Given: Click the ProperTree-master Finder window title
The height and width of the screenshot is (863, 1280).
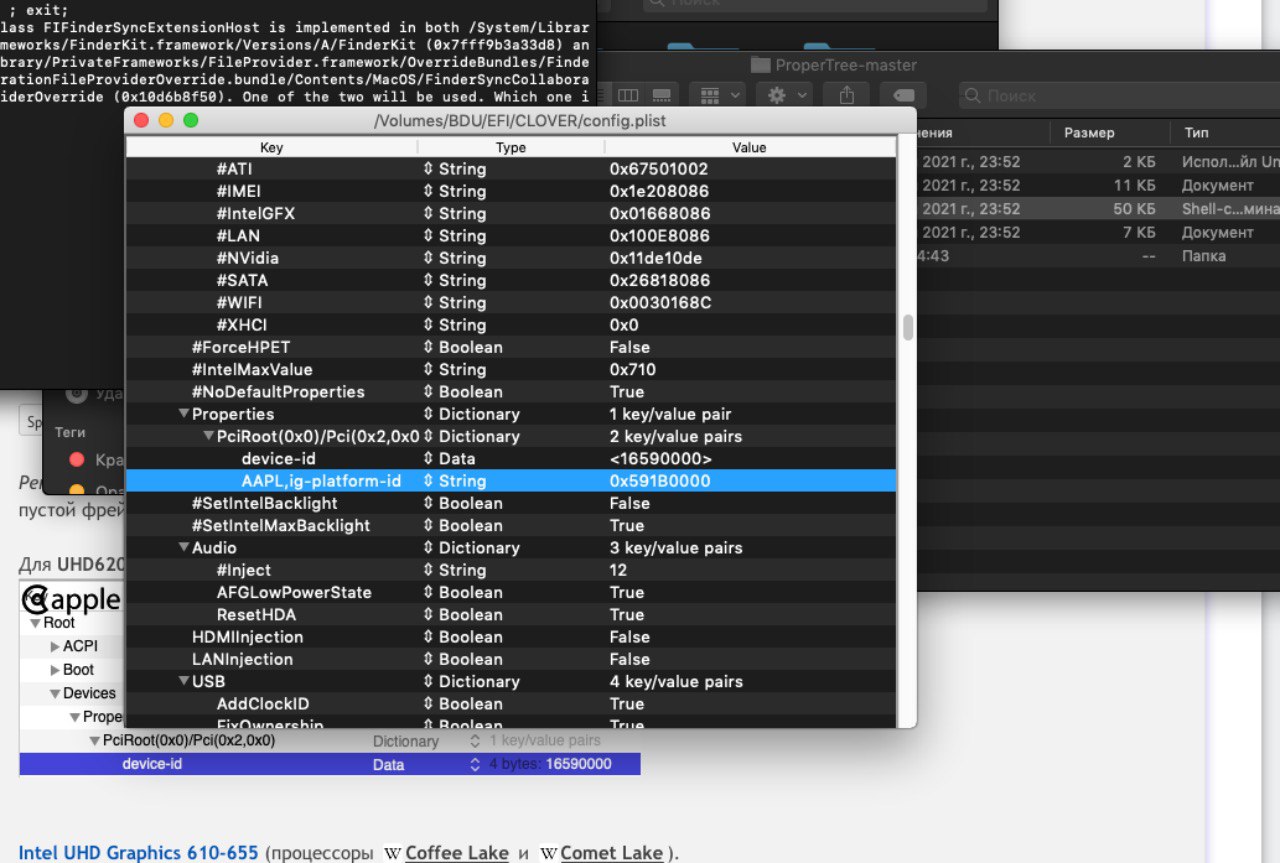Looking at the screenshot, I should [846, 65].
